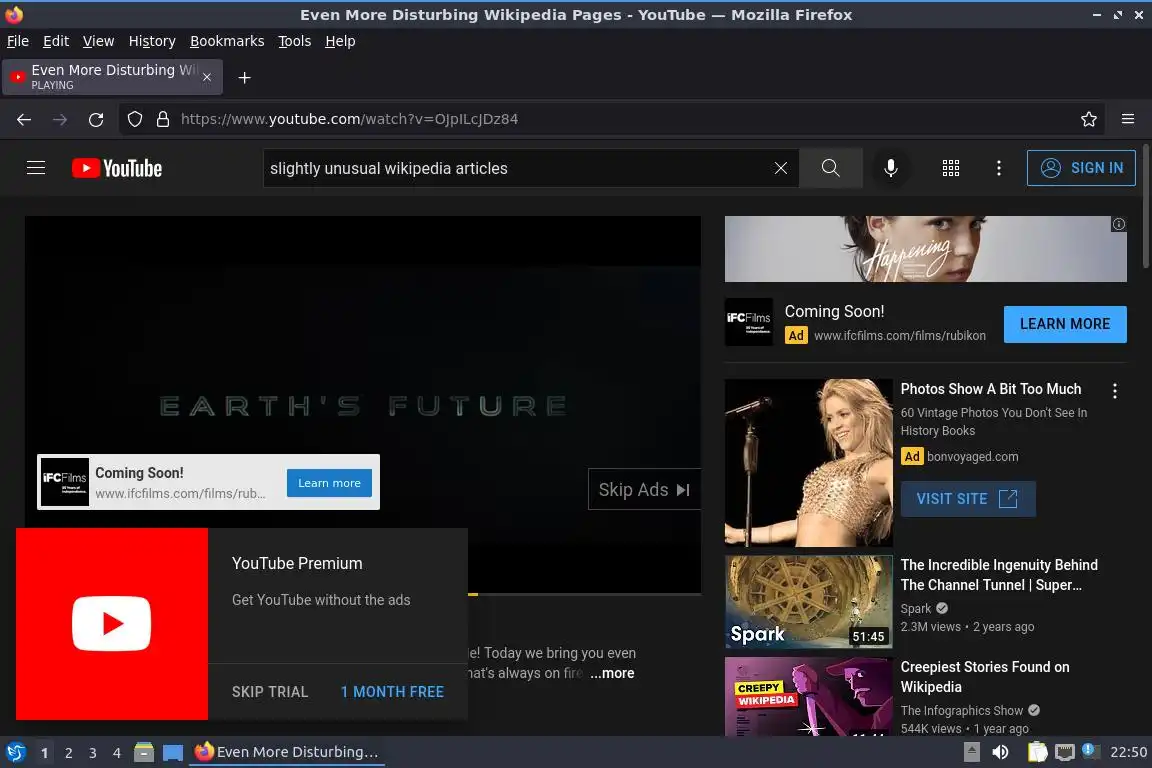Open the Edit menu

point(56,41)
